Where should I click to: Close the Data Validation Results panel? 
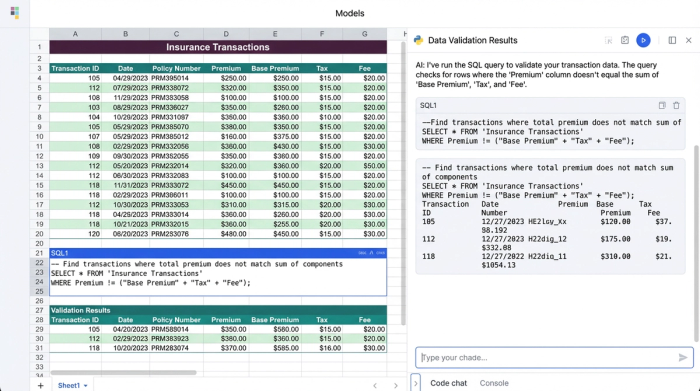(688, 40)
